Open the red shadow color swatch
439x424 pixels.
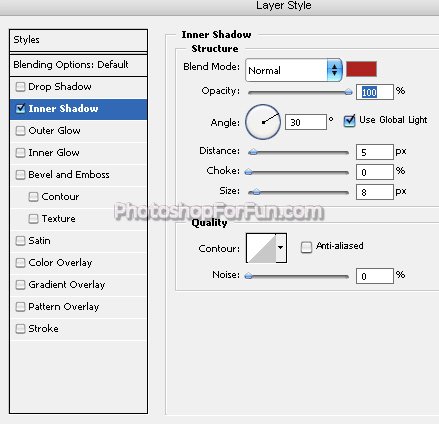click(361, 69)
